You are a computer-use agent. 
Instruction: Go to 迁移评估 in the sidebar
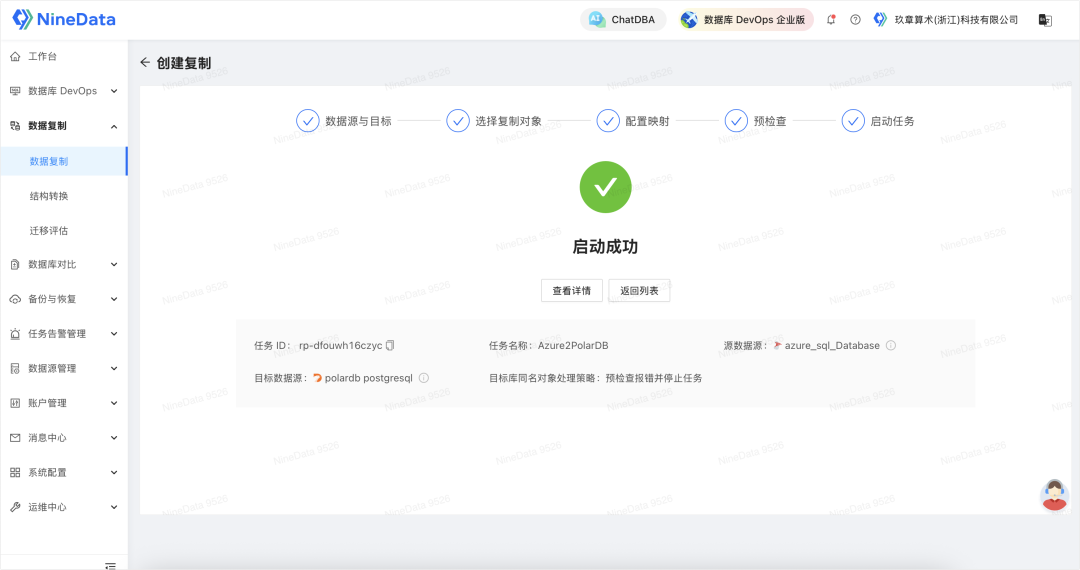(x=49, y=230)
